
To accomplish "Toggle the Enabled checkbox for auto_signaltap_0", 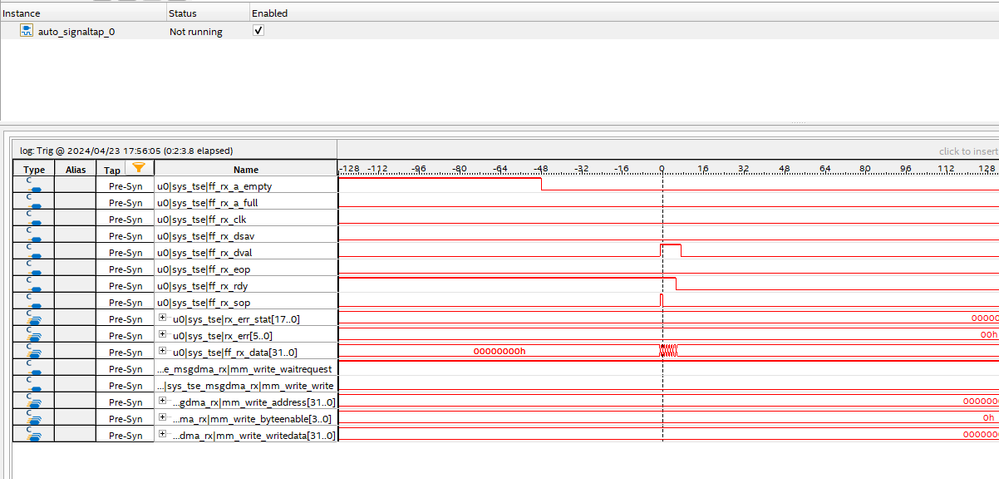I will [258, 31].
